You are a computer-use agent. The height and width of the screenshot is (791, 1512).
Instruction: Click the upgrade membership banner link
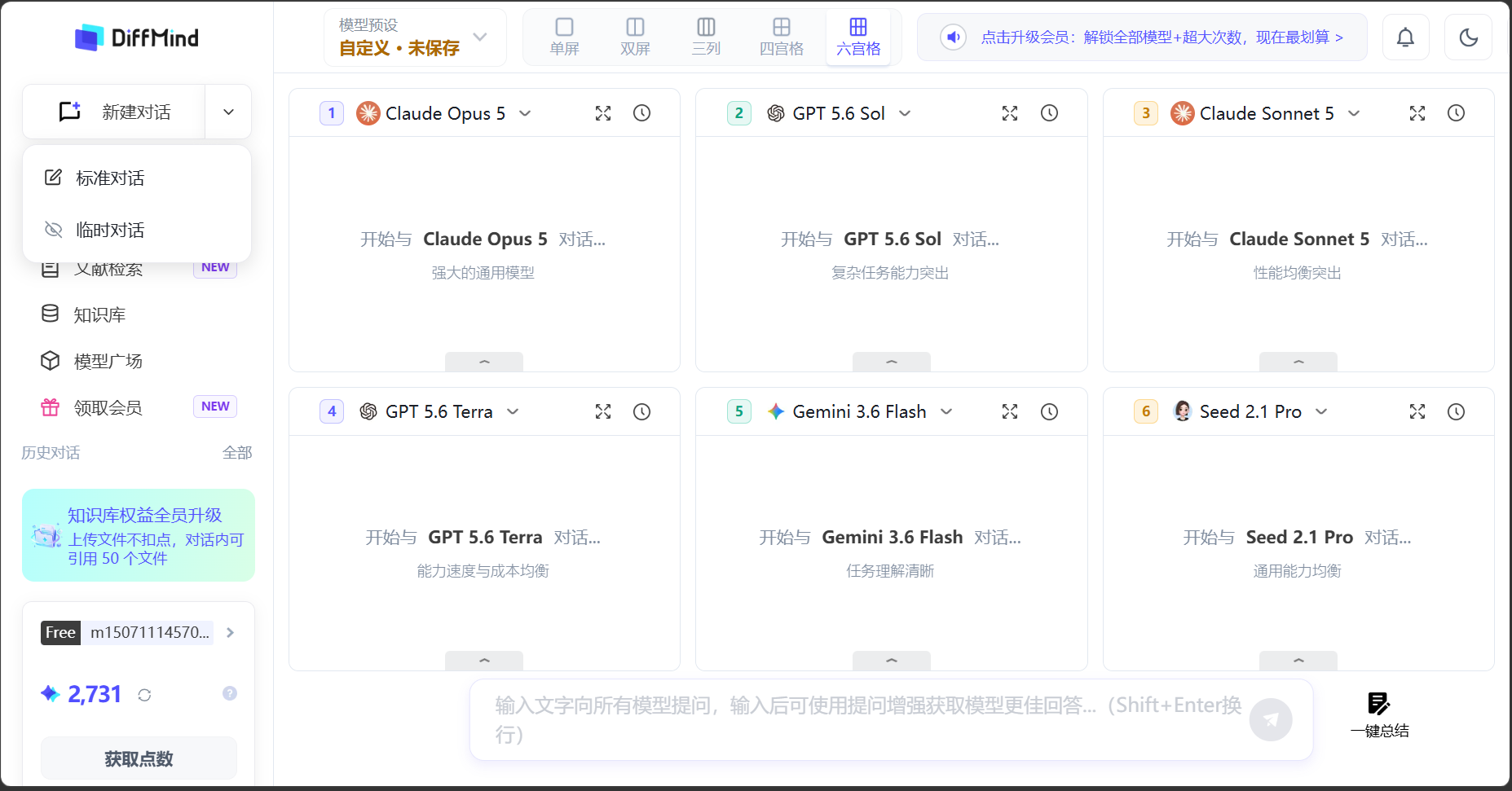(x=1162, y=37)
